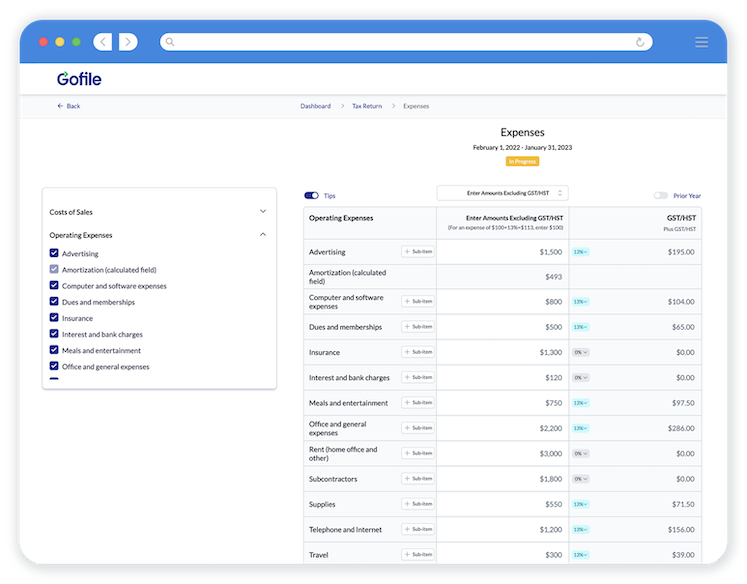Click the Gofile logo
Screen dimensions: 747x584
point(79,79)
